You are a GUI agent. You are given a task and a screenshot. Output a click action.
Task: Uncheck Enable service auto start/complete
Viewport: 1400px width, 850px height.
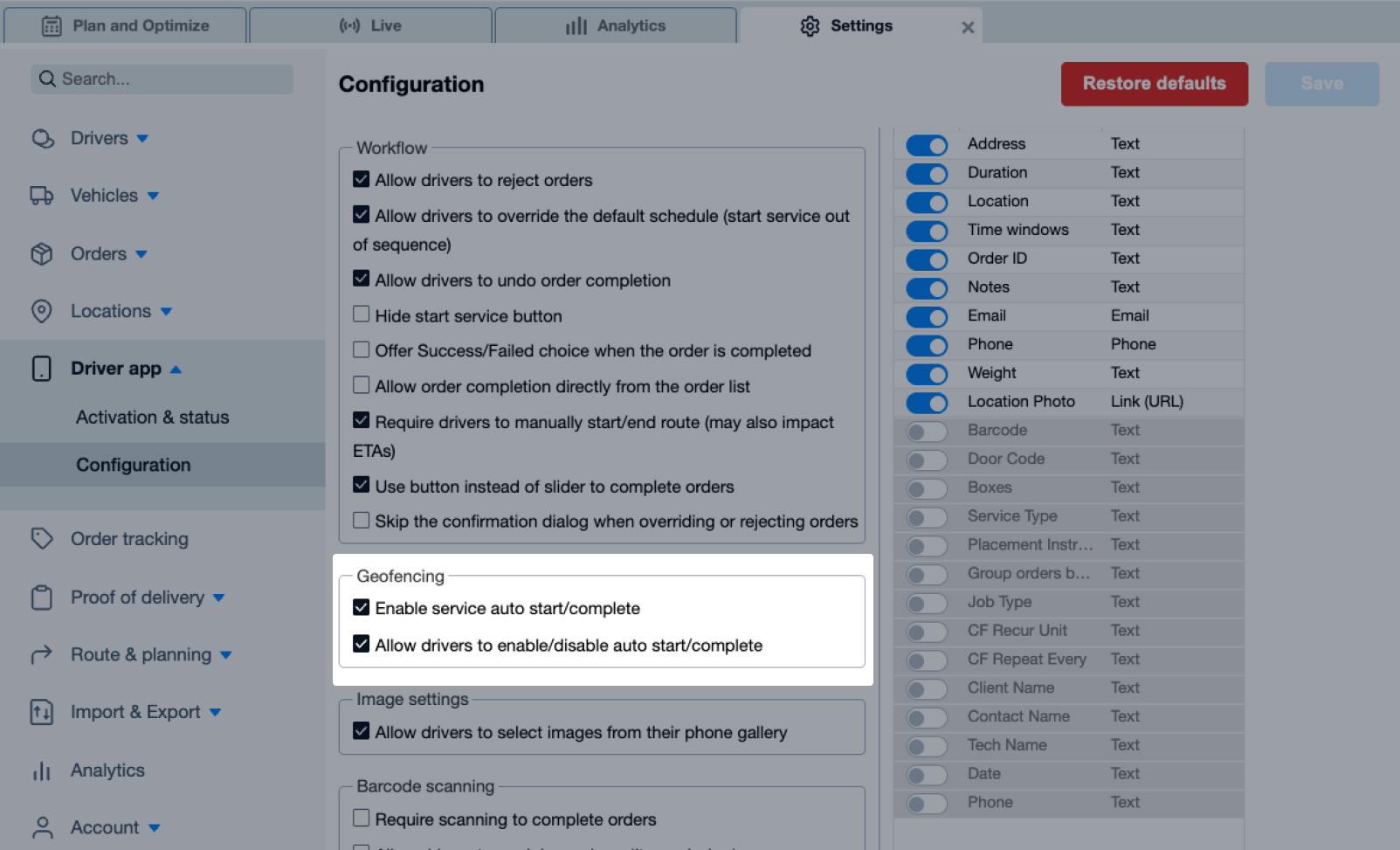click(x=362, y=607)
